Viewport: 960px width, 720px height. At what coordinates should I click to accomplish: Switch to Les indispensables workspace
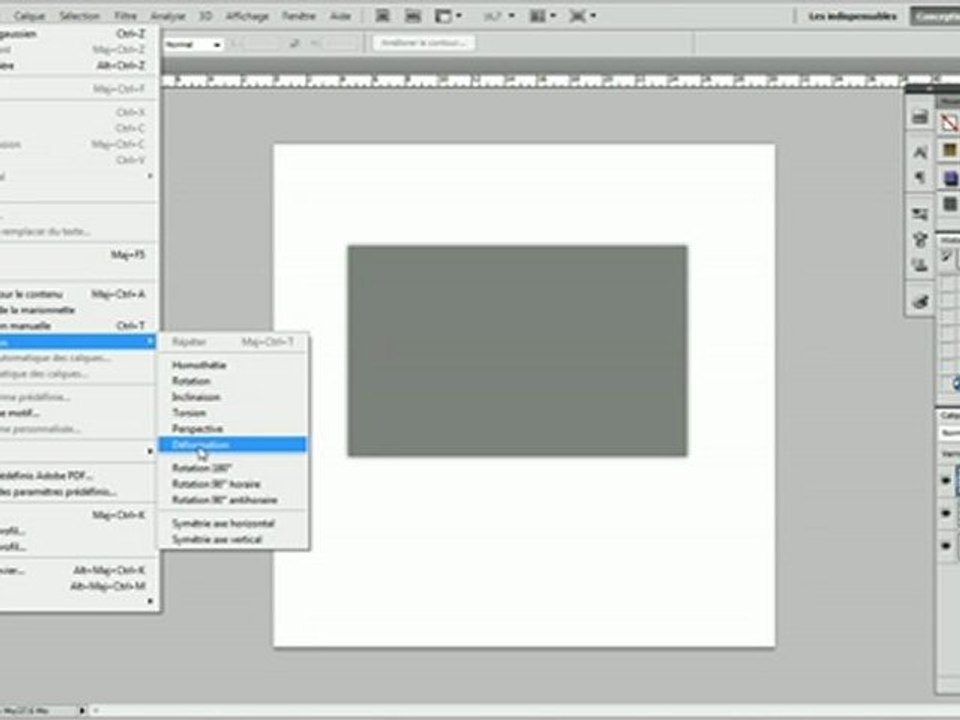852,17
